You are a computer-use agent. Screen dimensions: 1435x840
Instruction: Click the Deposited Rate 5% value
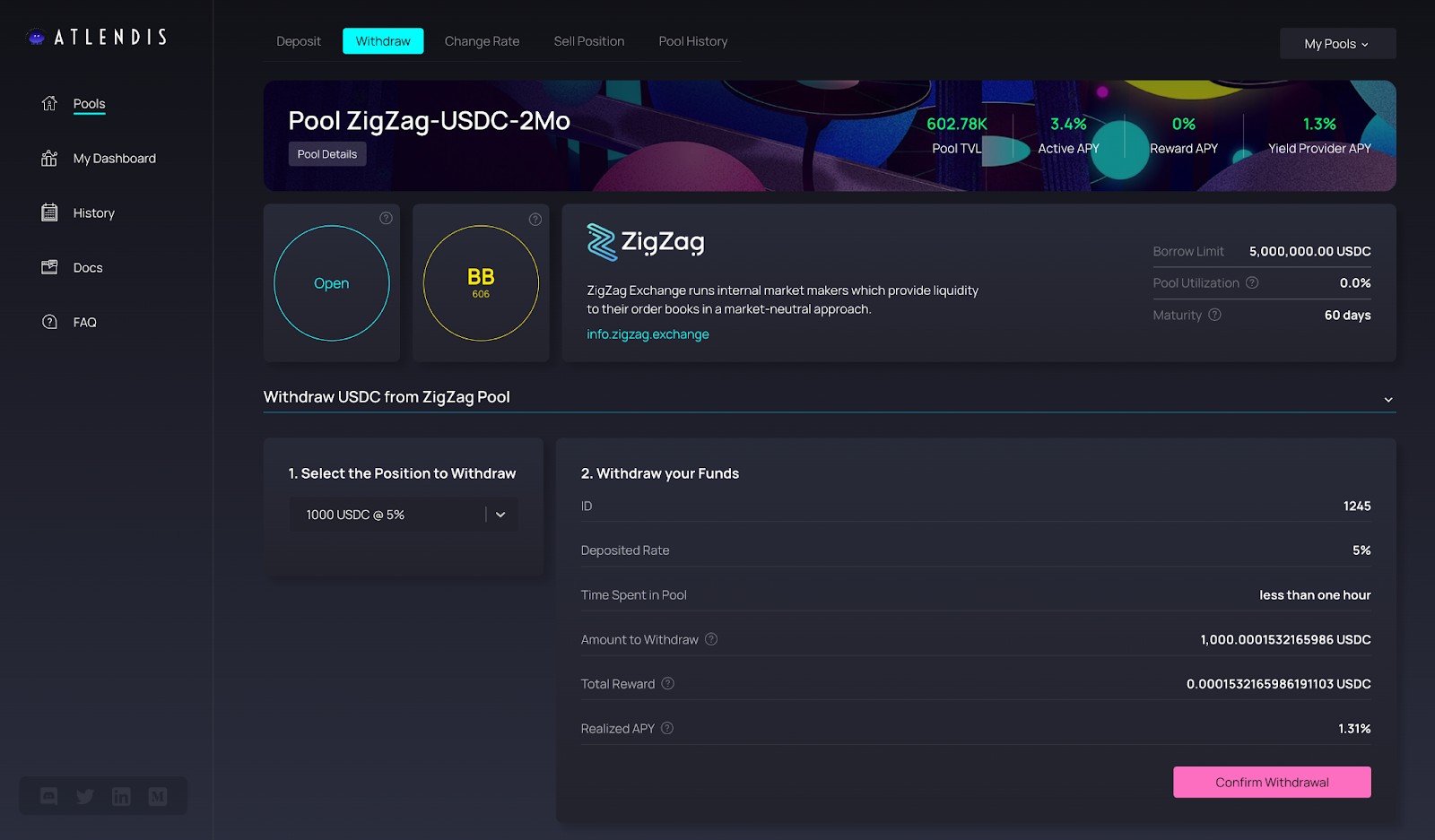(x=1361, y=550)
